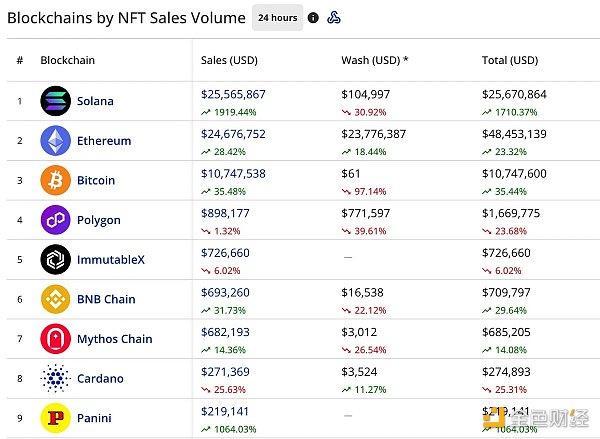Image resolution: width=600 pixels, height=439 pixels.
Task: Click Solana sales change 1919.44%
Action: pos(229,113)
